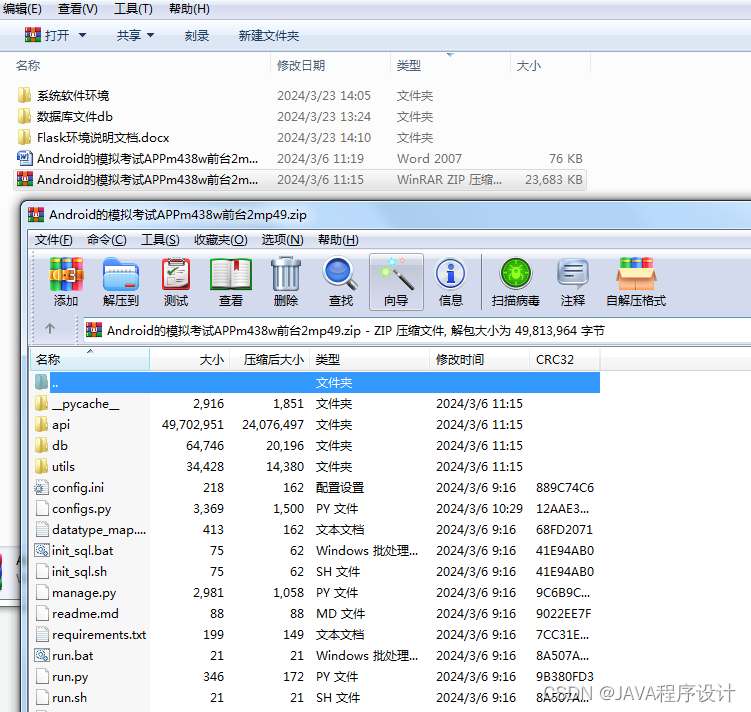This screenshot has height=712, width=751.
Task: Go up one level with the arrow icon
Action: coord(50,328)
